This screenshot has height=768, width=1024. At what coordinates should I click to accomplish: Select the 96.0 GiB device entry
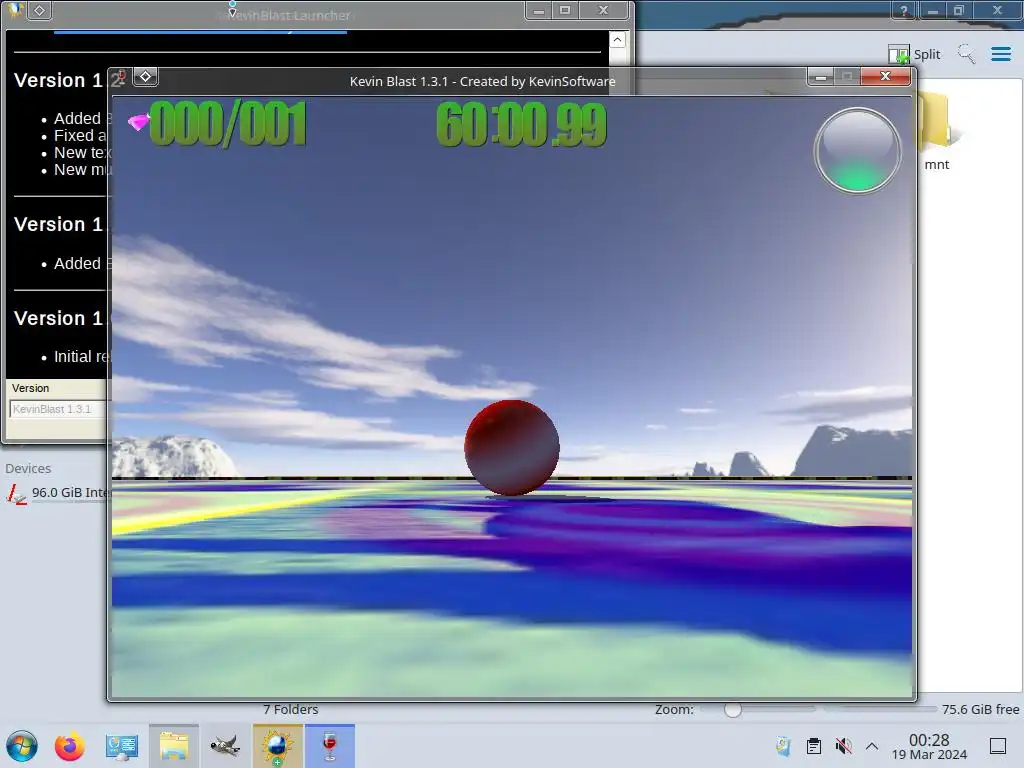coord(58,493)
